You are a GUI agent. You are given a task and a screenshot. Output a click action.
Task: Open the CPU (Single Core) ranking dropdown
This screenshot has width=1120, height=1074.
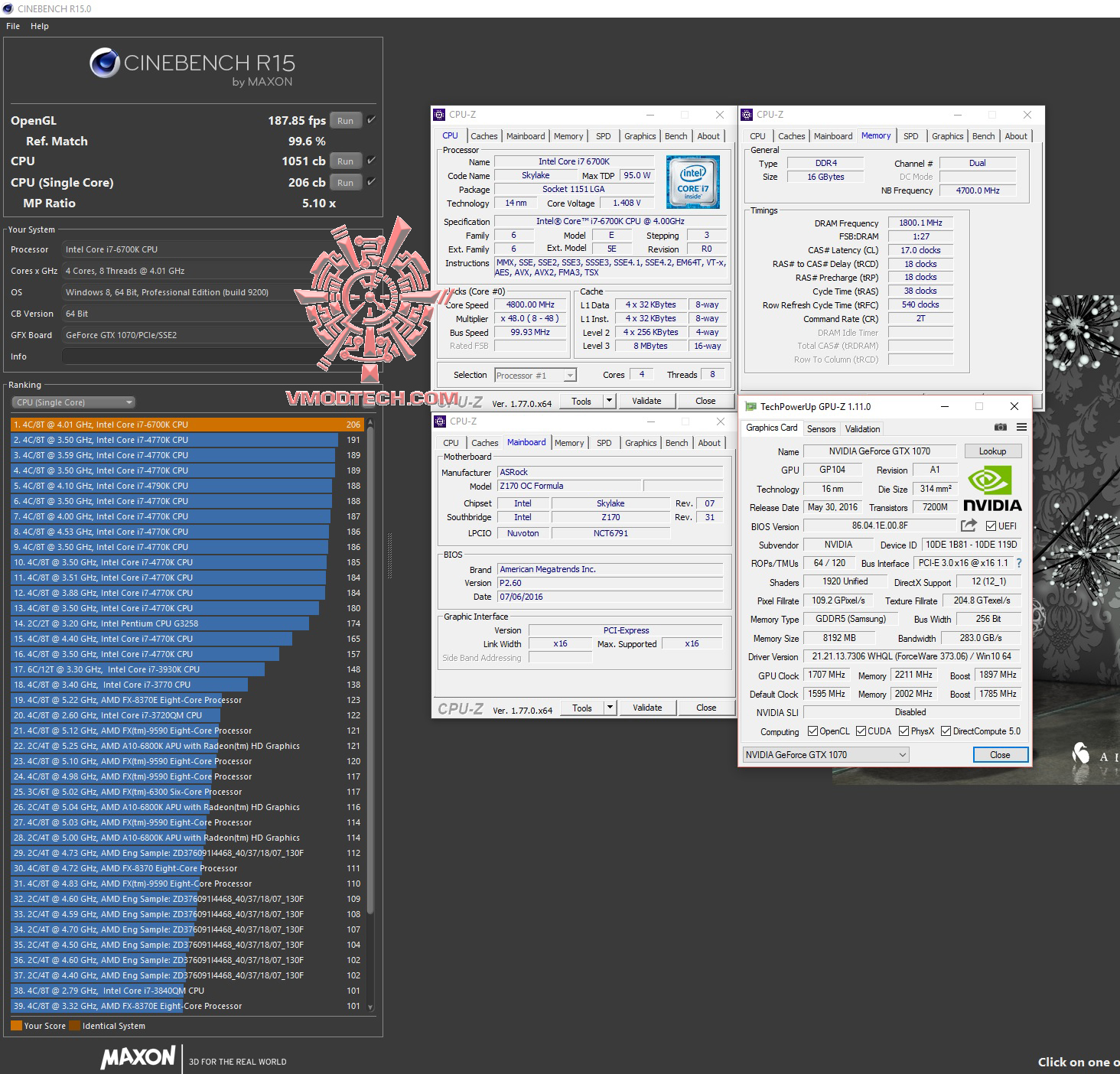pos(73,402)
